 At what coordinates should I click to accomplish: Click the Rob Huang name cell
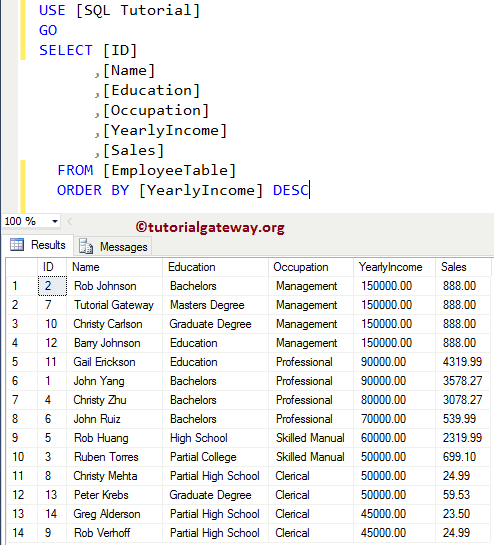[114, 438]
